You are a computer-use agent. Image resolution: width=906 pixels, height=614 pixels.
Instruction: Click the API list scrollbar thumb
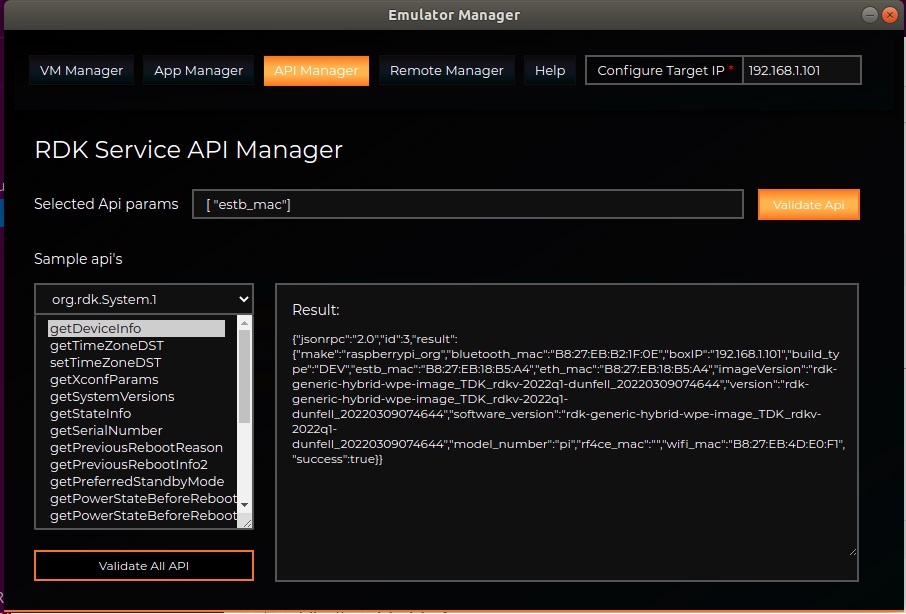pos(245,375)
